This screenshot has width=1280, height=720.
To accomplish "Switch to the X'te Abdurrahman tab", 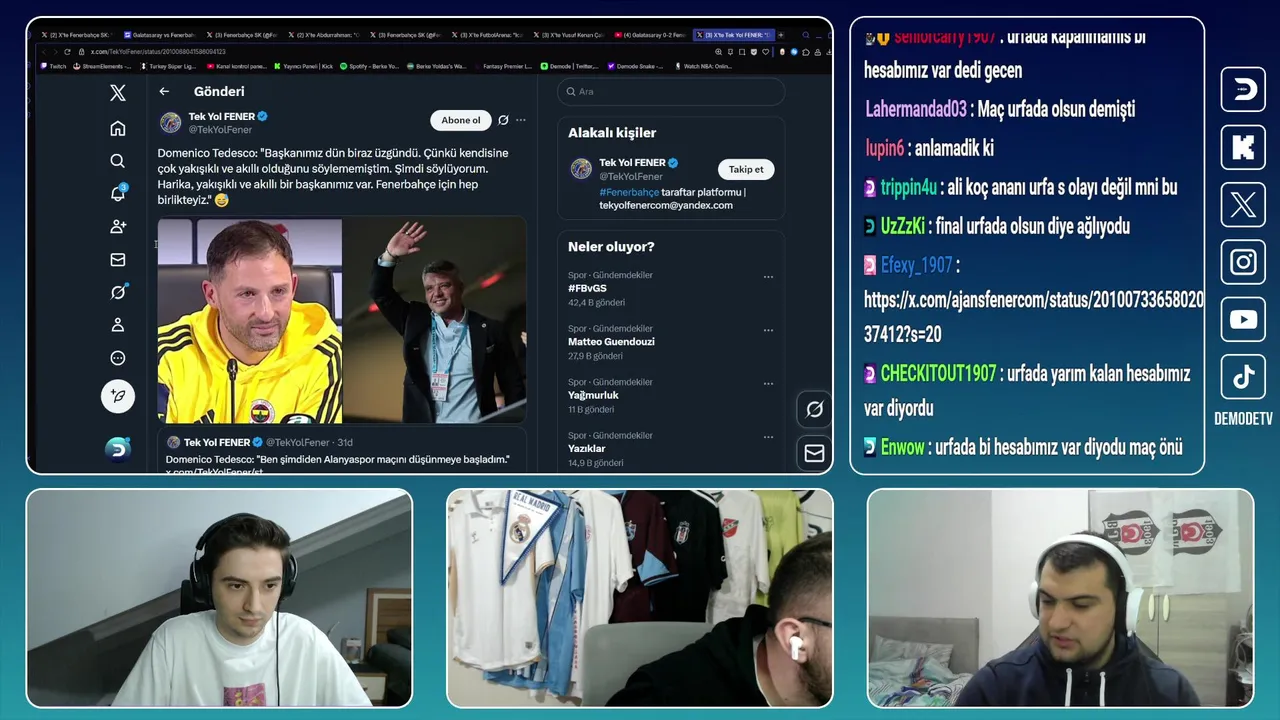I will pos(324,35).
